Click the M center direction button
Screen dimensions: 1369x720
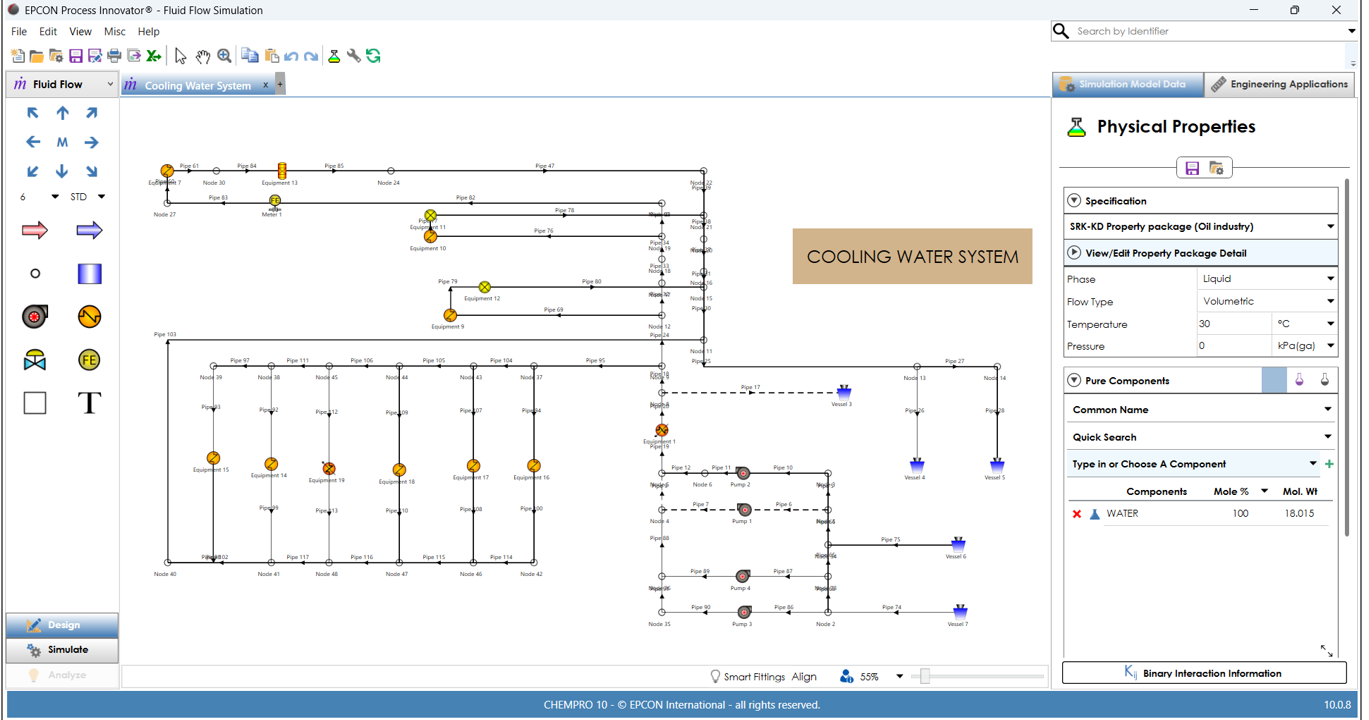pyautogui.click(x=62, y=142)
